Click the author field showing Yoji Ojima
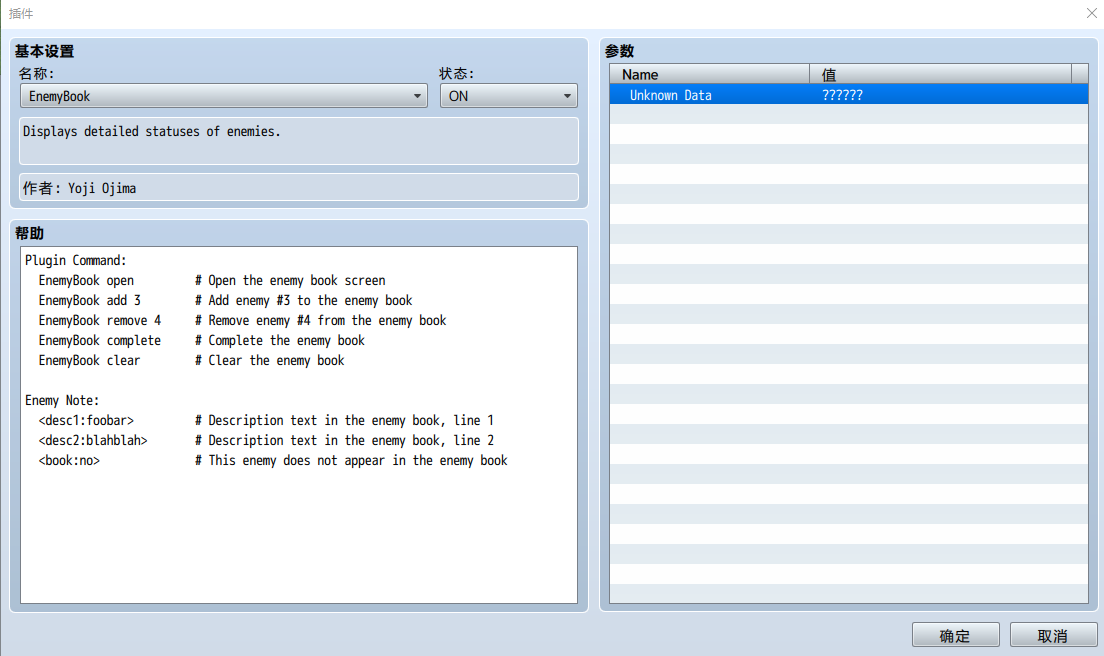 [299, 188]
